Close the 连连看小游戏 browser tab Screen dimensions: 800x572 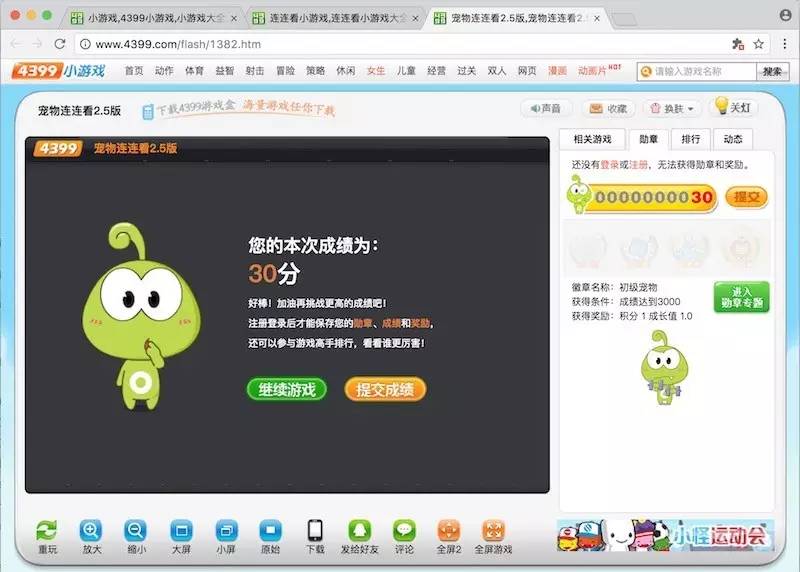click(x=415, y=18)
